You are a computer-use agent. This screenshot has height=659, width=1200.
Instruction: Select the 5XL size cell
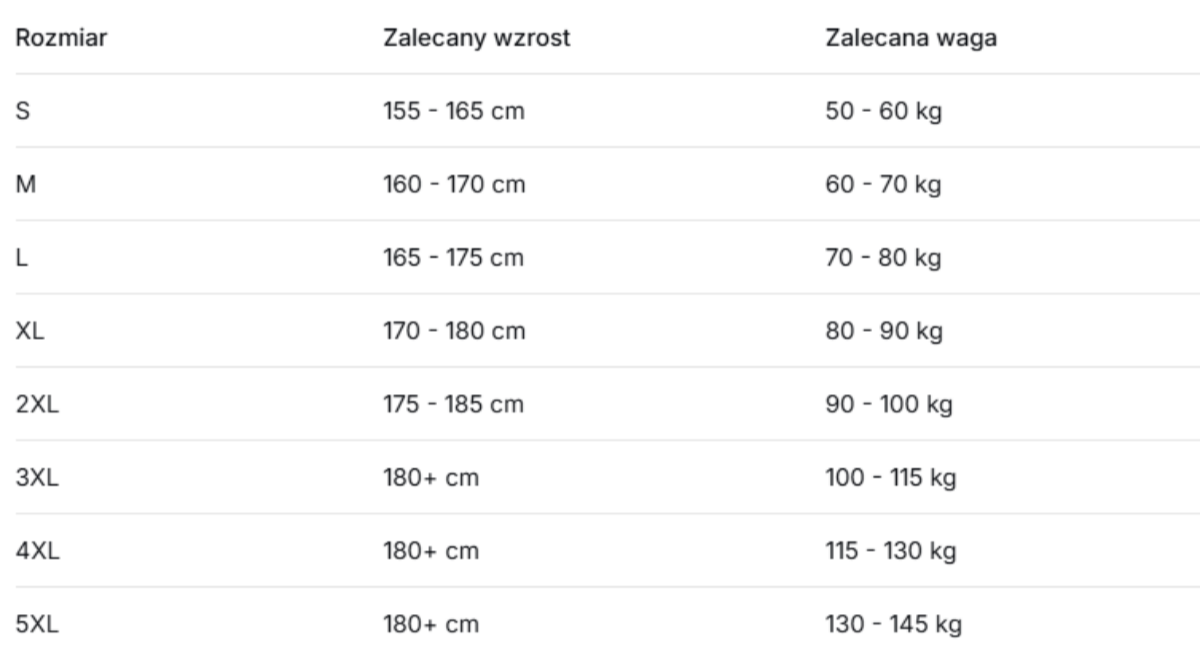(36, 625)
